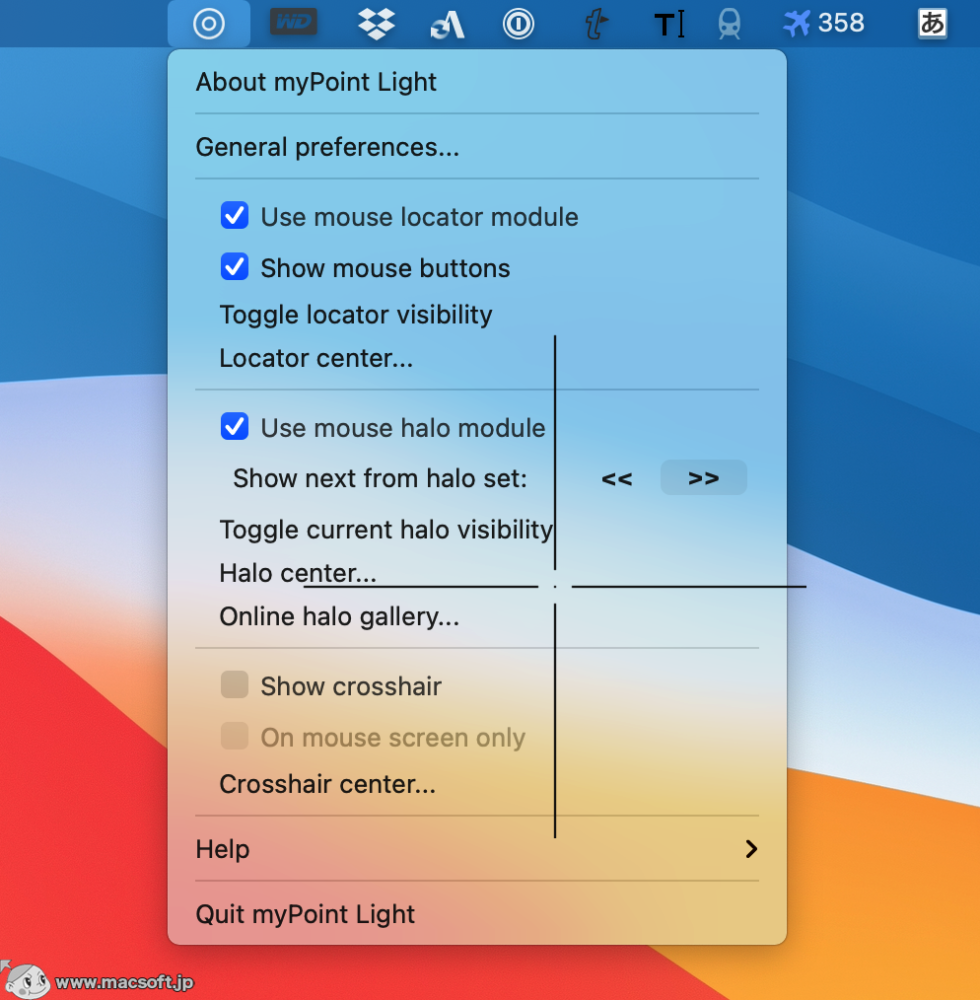Uncheck Use mouse locator module
The width and height of the screenshot is (980, 1000).
235,216
